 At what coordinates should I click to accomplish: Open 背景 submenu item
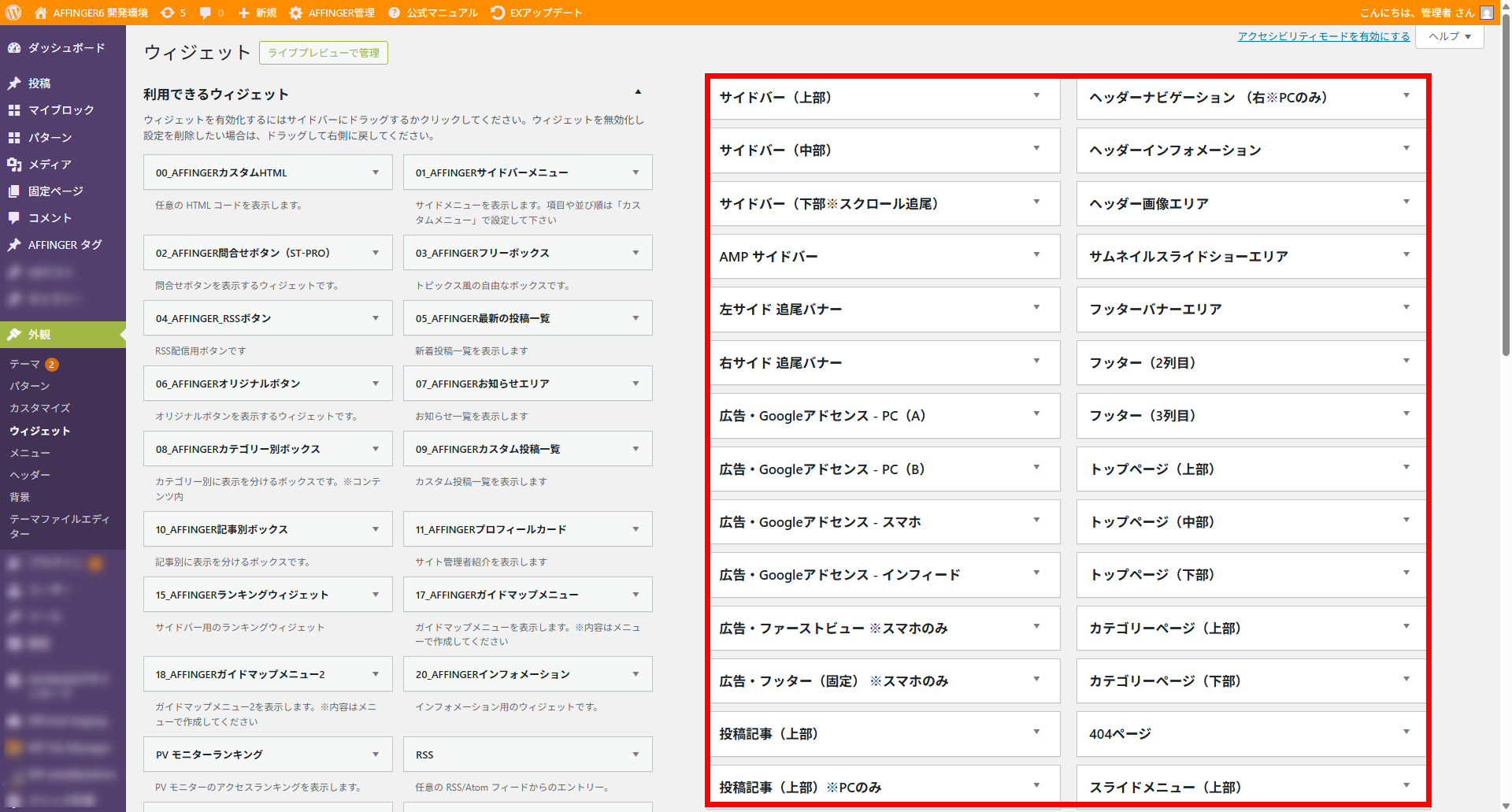20,497
